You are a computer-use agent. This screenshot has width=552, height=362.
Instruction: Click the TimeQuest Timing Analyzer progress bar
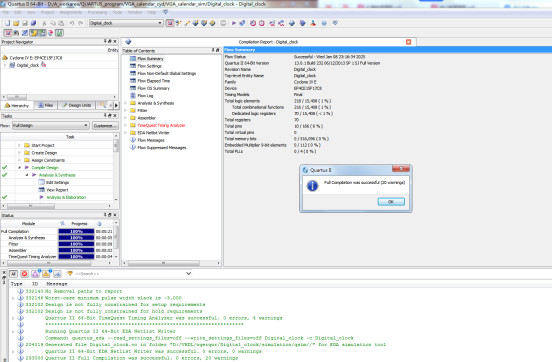coord(76,257)
